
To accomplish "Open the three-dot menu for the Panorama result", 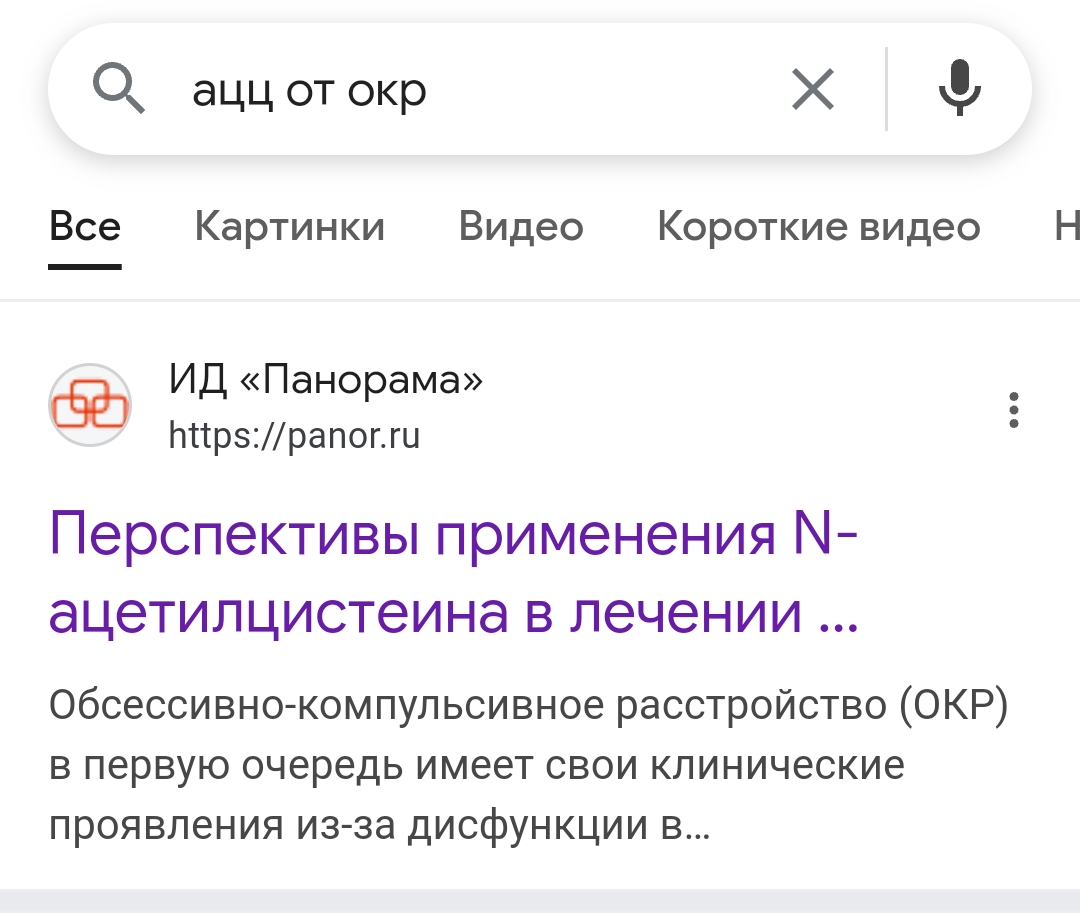I will (x=1014, y=411).
